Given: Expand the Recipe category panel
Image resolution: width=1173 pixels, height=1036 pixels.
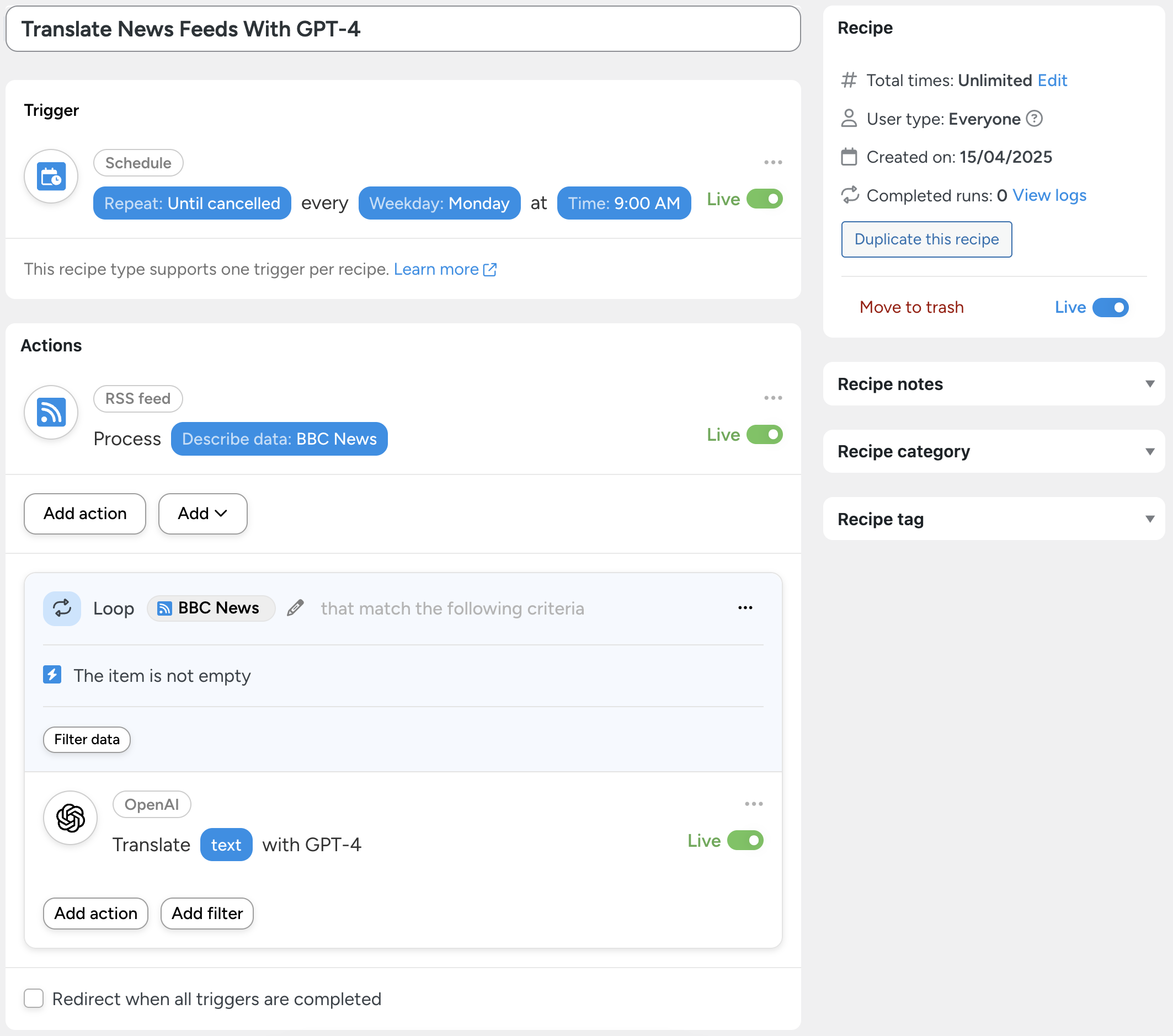Looking at the screenshot, I should 993,451.
